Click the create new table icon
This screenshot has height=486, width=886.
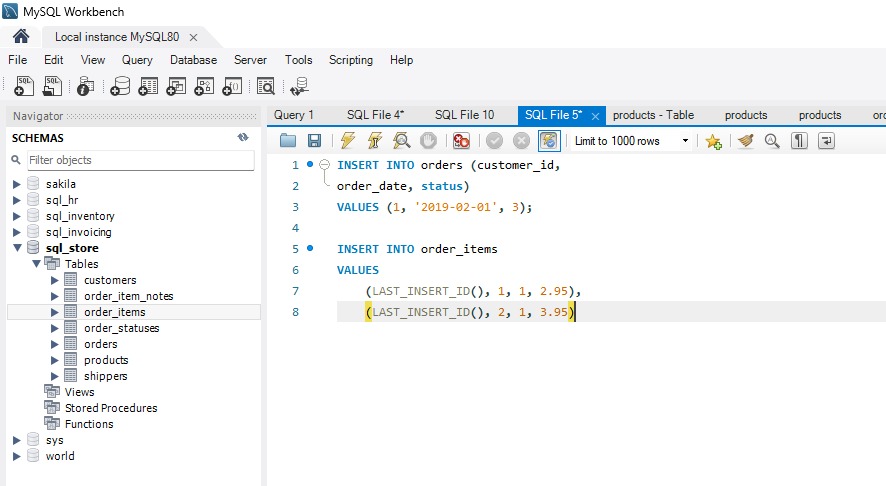coord(149,86)
